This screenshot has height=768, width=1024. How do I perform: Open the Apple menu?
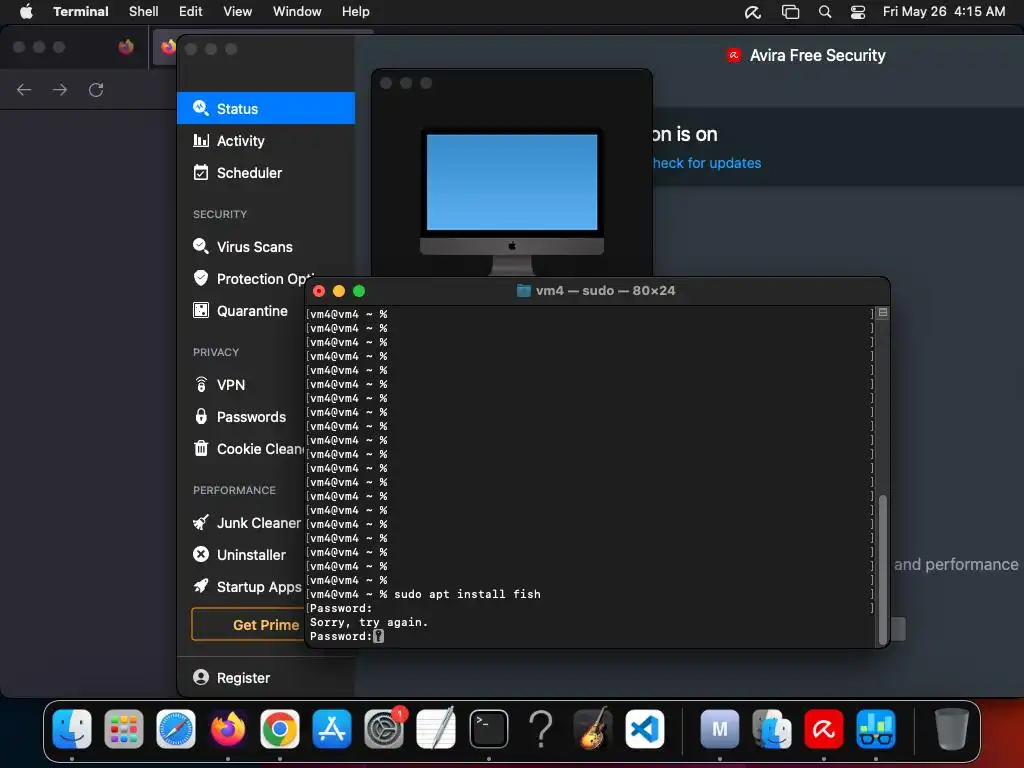[26, 11]
